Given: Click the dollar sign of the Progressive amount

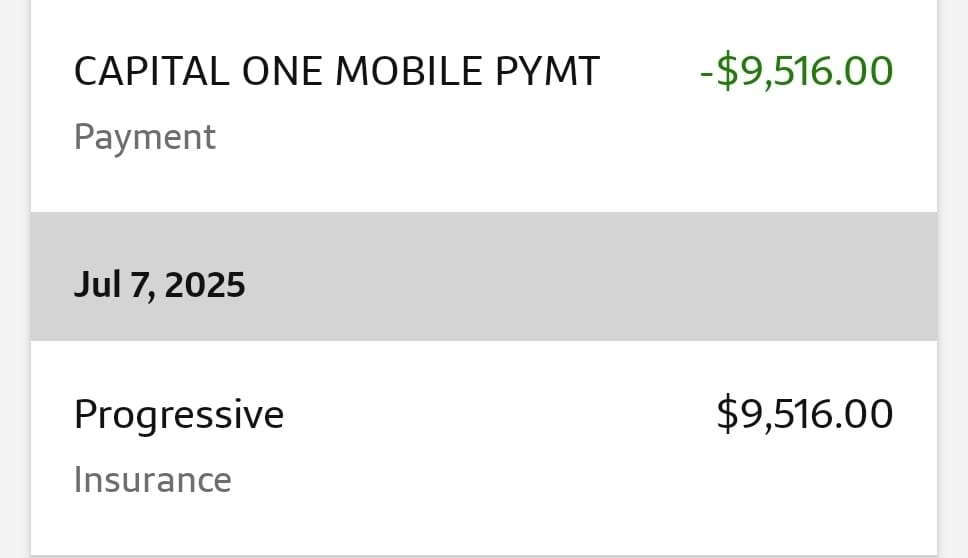Looking at the screenshot, I should (727, 414).
